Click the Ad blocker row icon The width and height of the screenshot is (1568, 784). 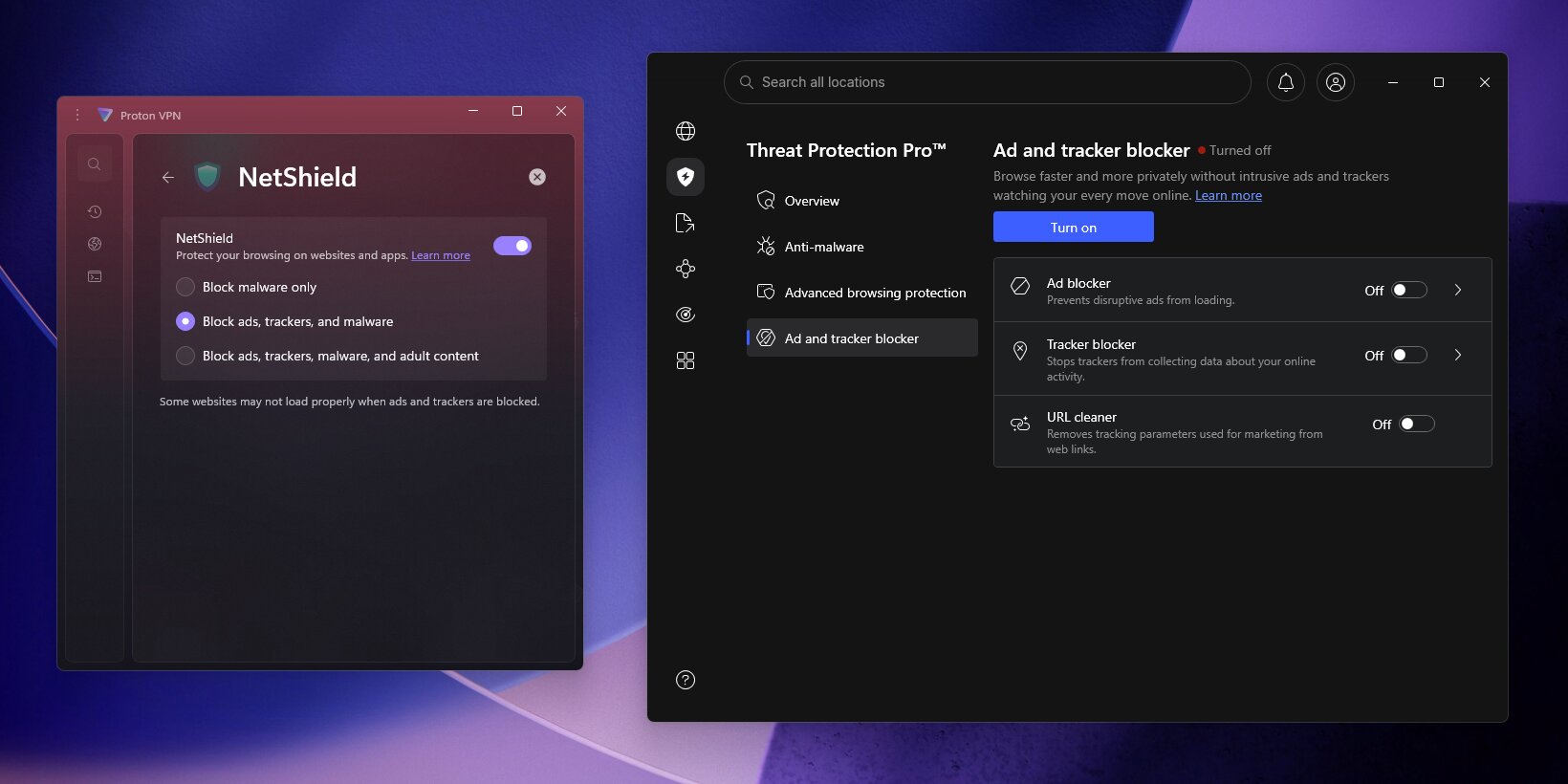click(1020, 286)
